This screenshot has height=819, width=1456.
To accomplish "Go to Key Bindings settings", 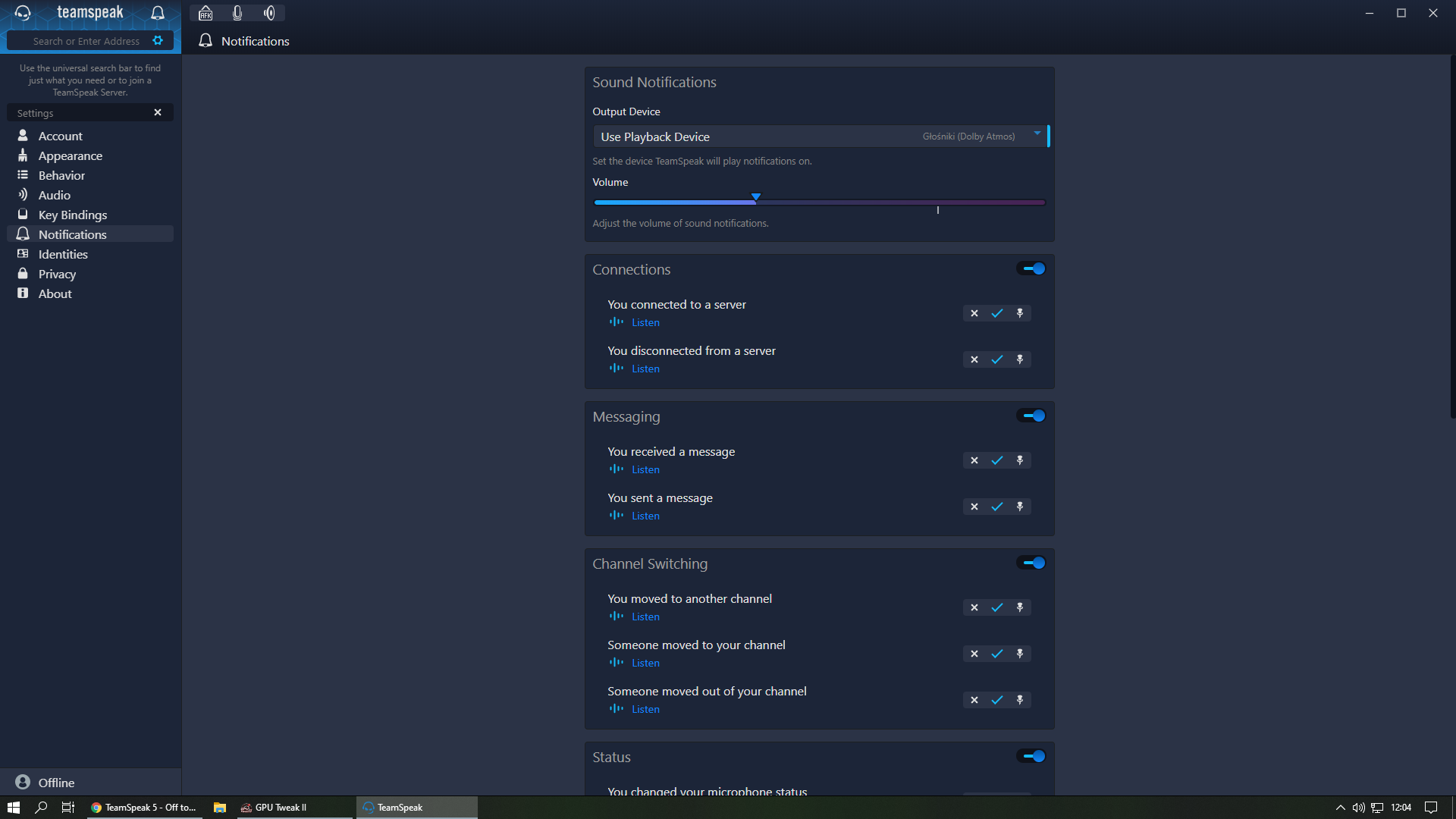I will coord(73,215).
